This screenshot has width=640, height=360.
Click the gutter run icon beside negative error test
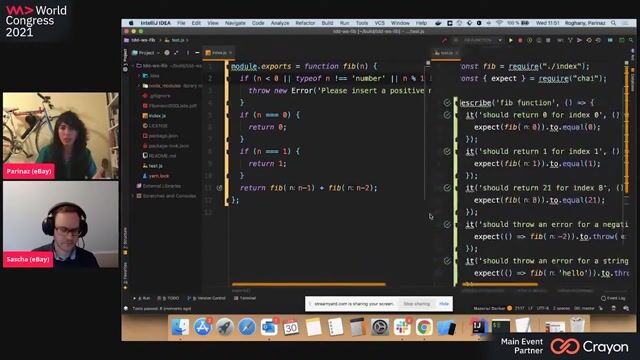447,224
